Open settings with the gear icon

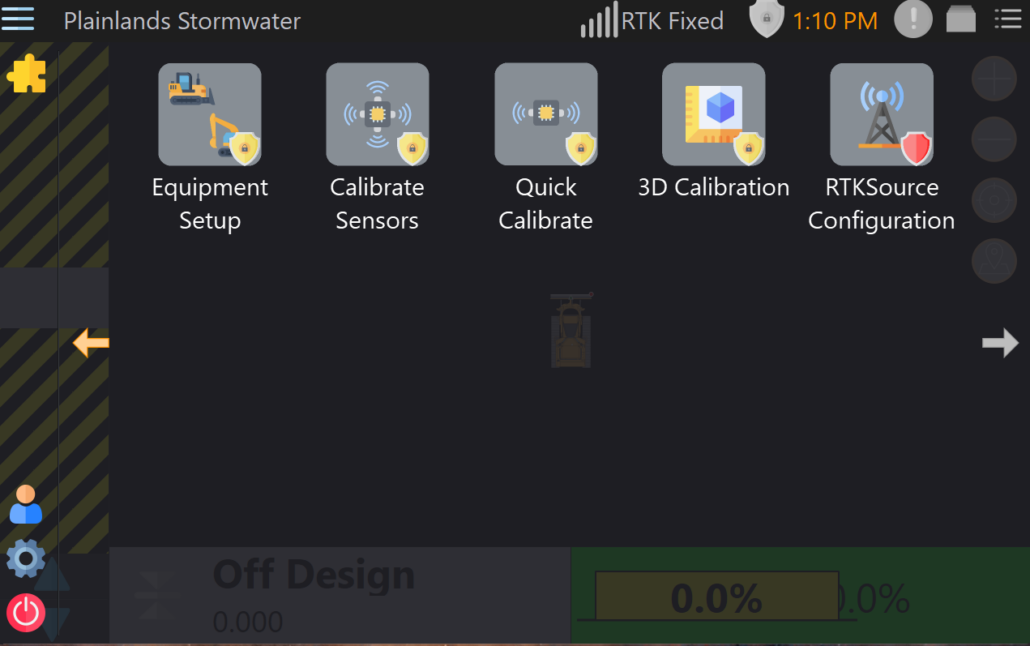coord(26,559)
